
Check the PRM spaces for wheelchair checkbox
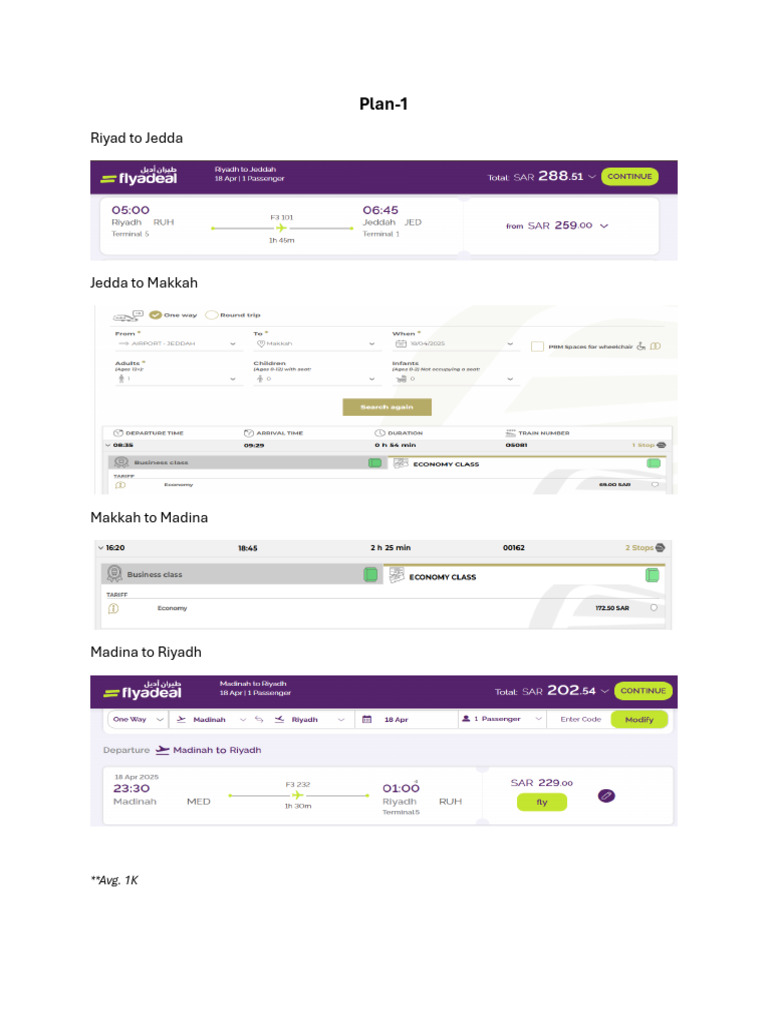(x=537, y=346)
